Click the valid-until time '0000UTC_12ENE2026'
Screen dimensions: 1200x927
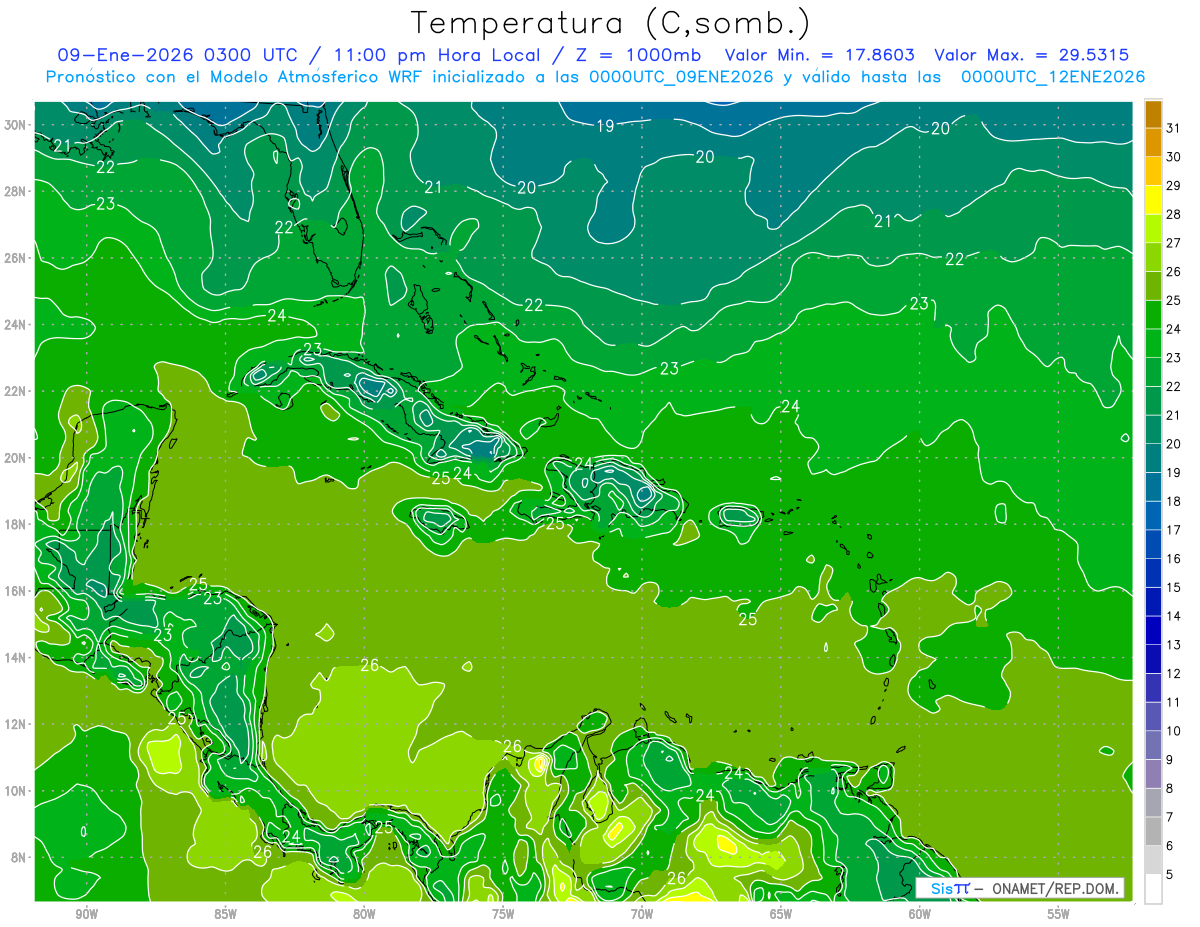click(x=1052, y=77)
